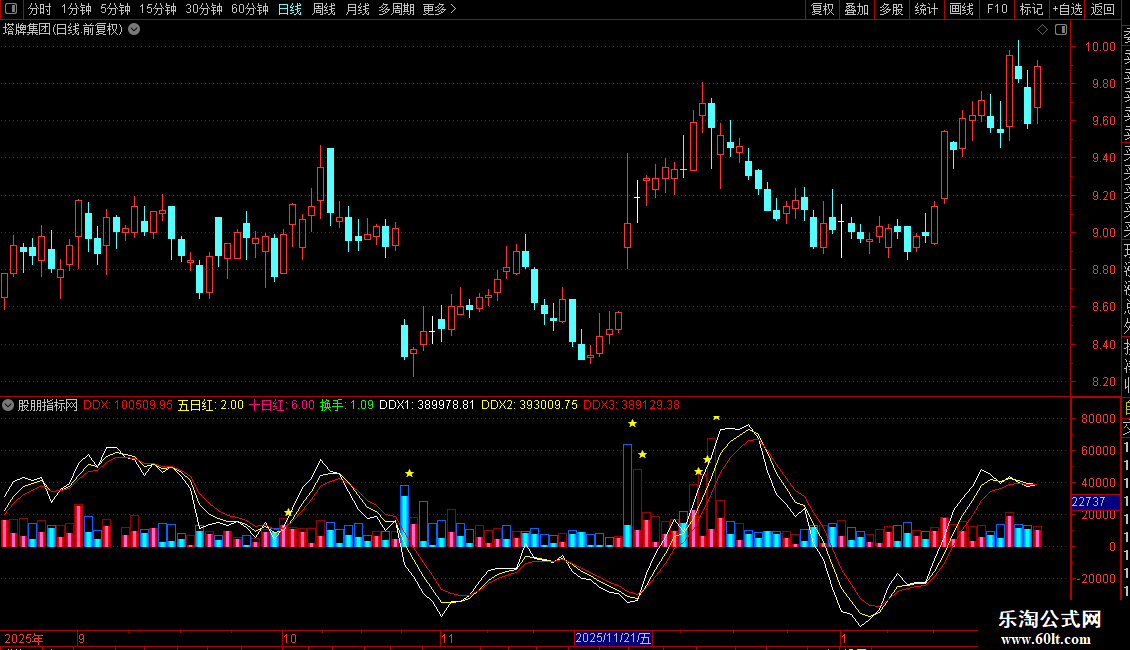
Task: Click the 塔牌集团(日线.前复权) chart title
Action: coord(63,30)
